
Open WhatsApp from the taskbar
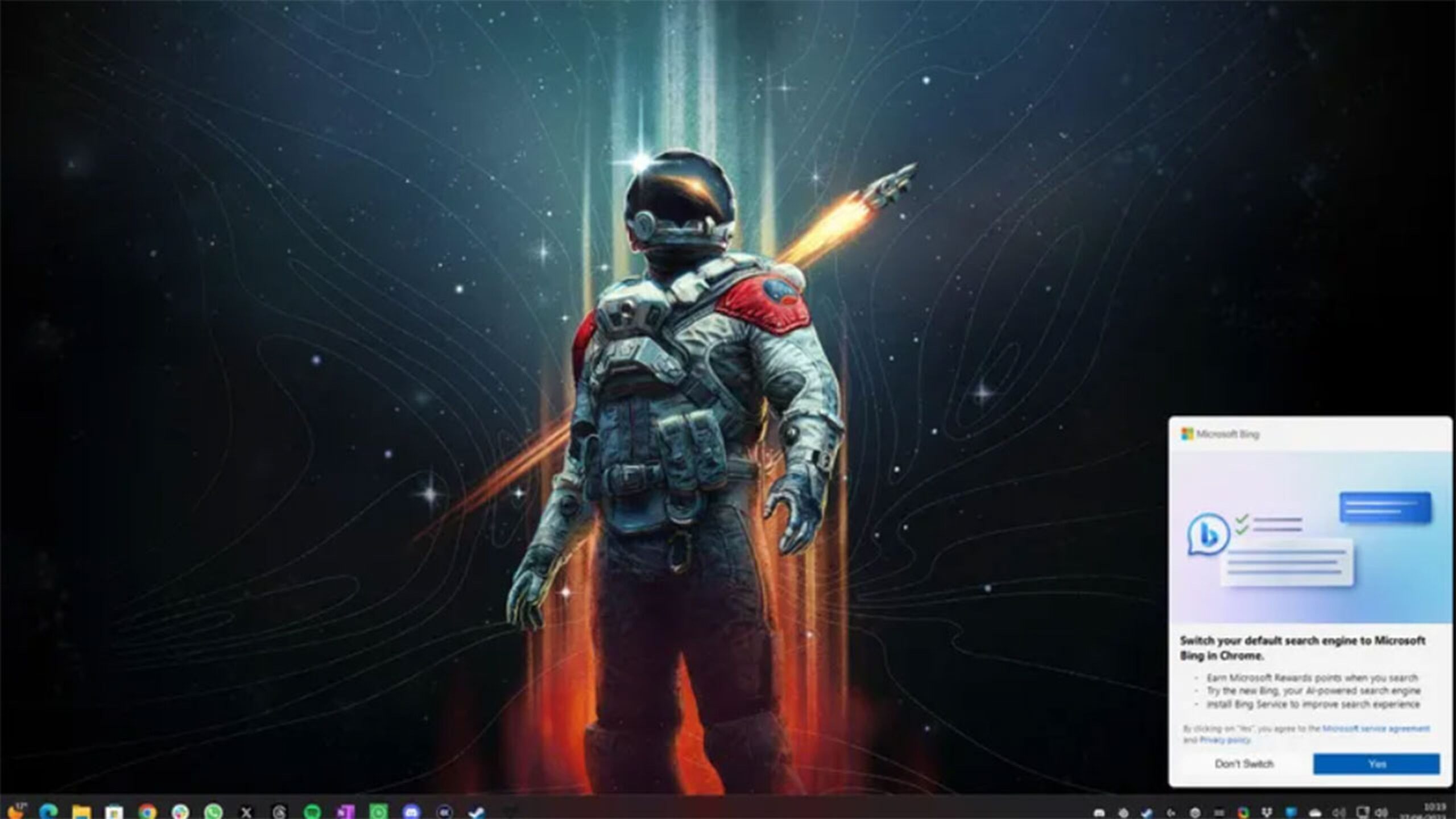214,812
